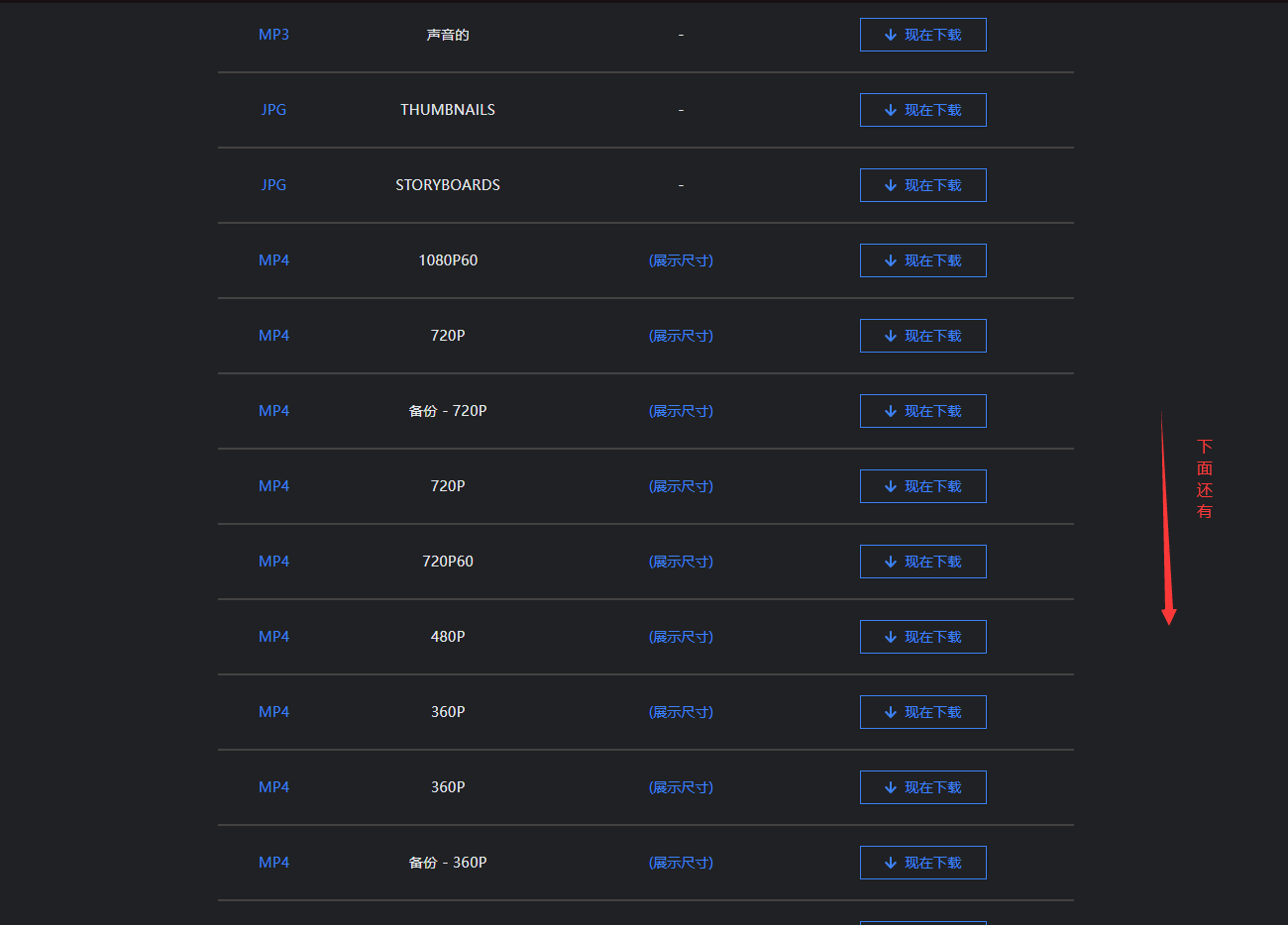
Task: Click the red 下面还有 annotation text
Action: coord(1205,479)
